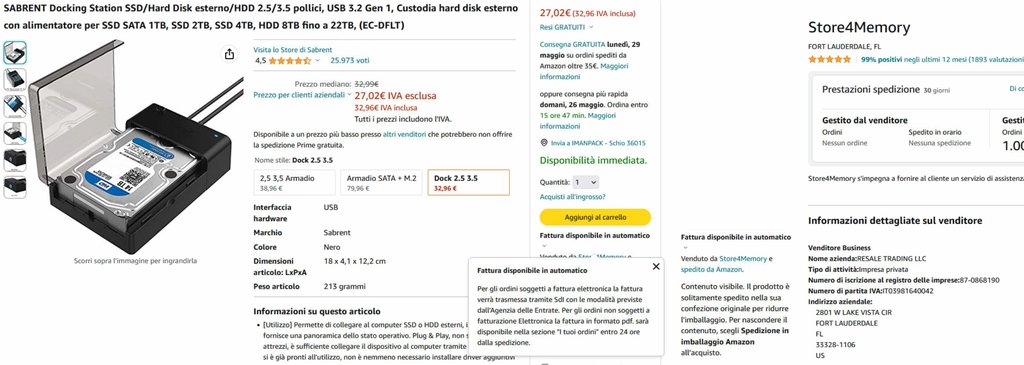
Task: Choose the 2,5 3,5 Armadio style option
Action: point(295,182)
